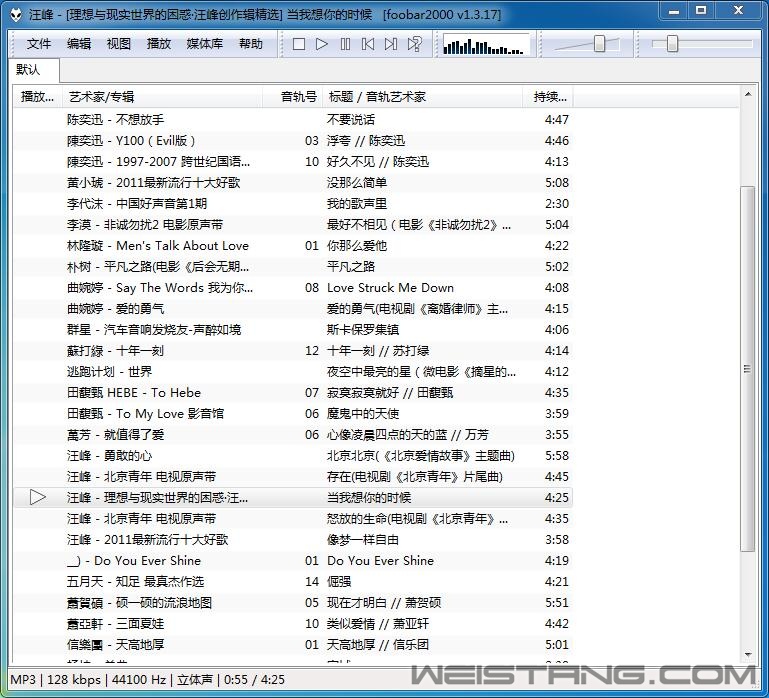Click the spectrum visualizer display
Screen dimensions: 769x698
486,45
